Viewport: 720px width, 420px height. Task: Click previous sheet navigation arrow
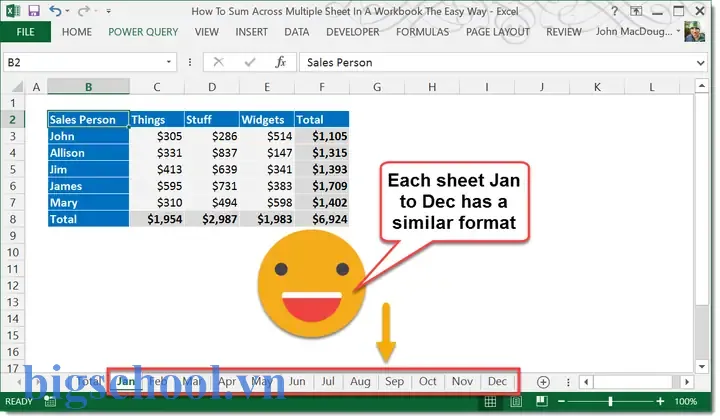point(19,382)
